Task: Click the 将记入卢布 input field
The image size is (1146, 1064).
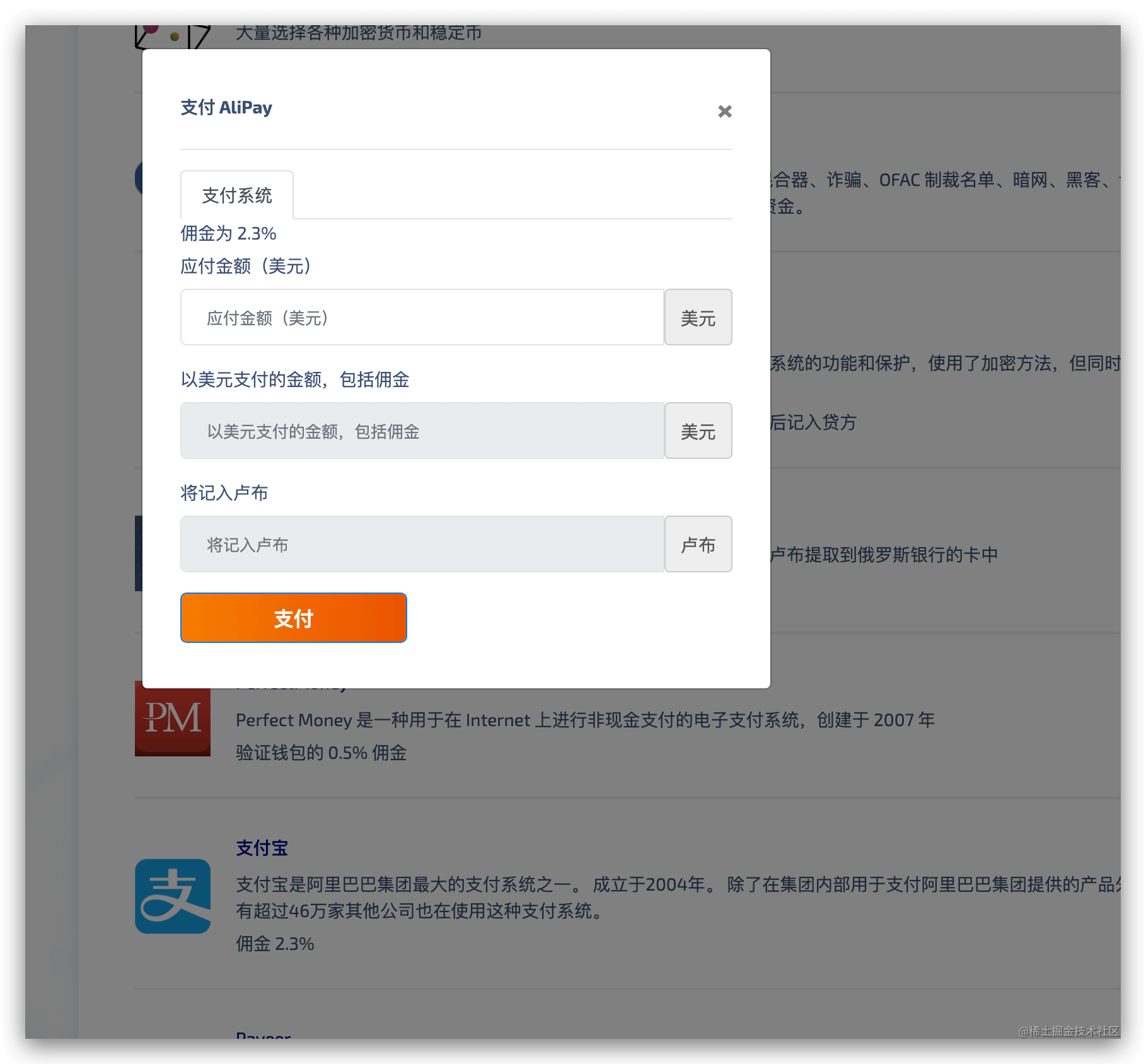Action: pyautogui.click(x=422, y=544)
